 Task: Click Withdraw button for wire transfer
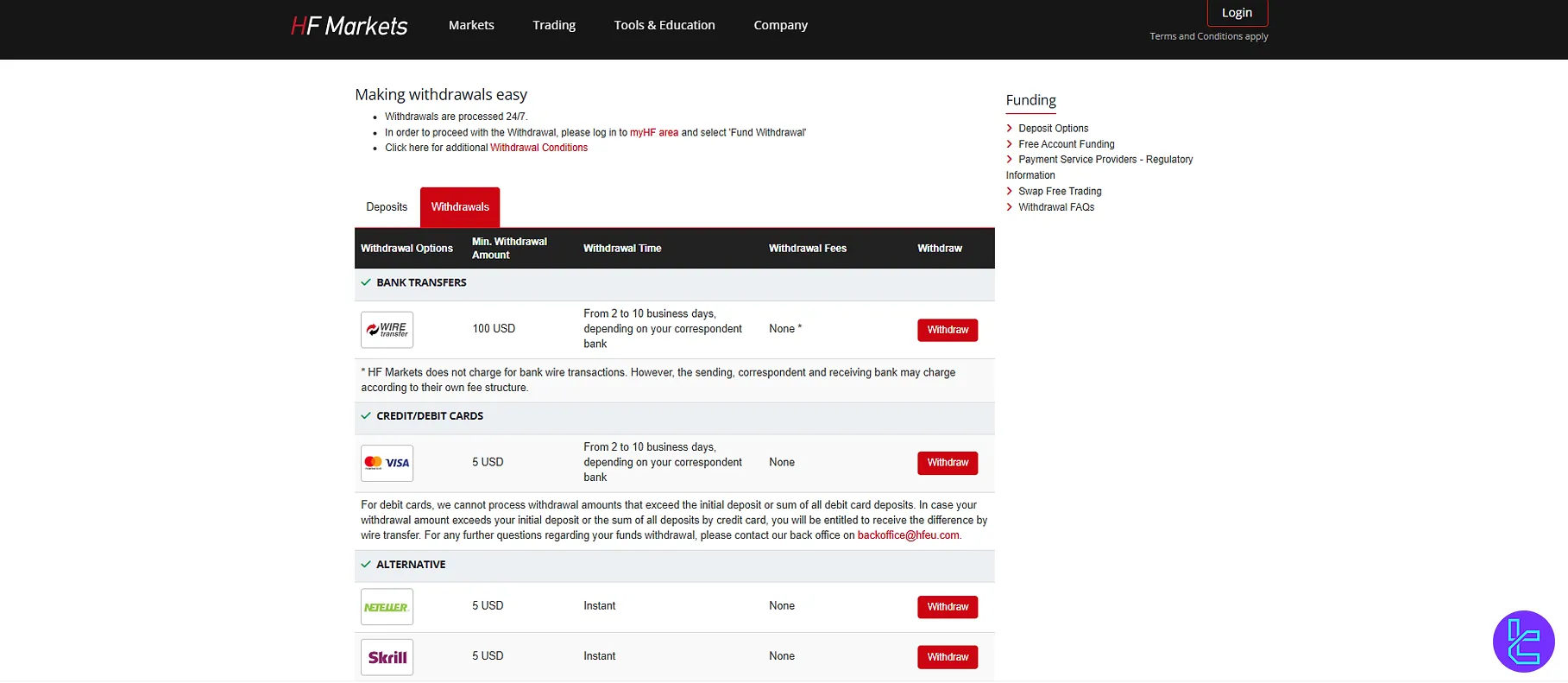[948, 330]
